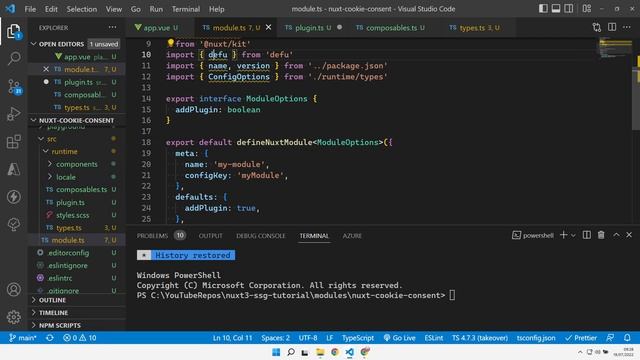Image resolution: width=640 pixels, height=360 pixels.
Task: Open the Search view in activity bar
Action: tap(14, 58)
